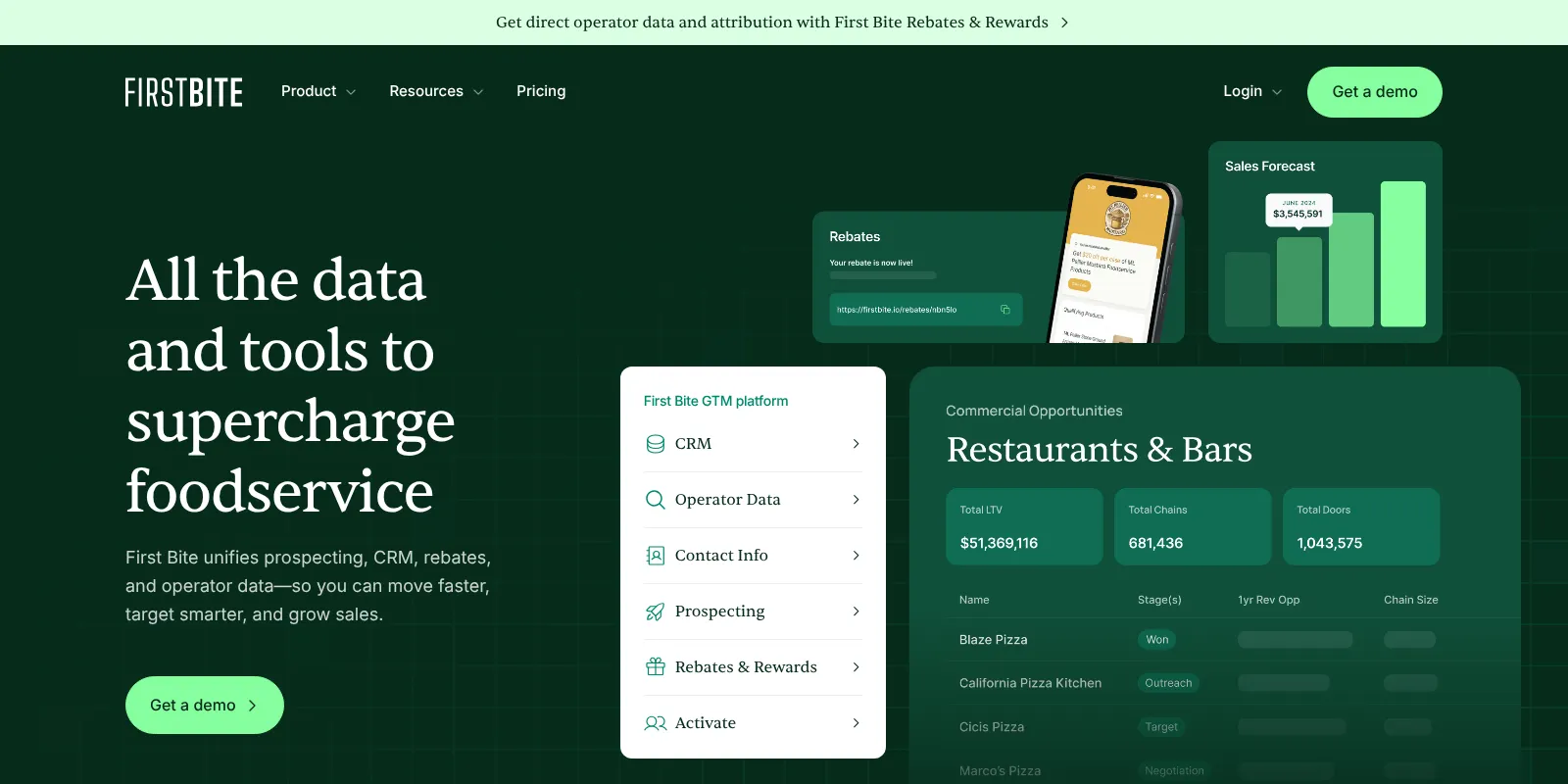The width and height of the screenshot is (1568, 784).
Task: Click the hero Get a demo button
Action: point(205,706)
